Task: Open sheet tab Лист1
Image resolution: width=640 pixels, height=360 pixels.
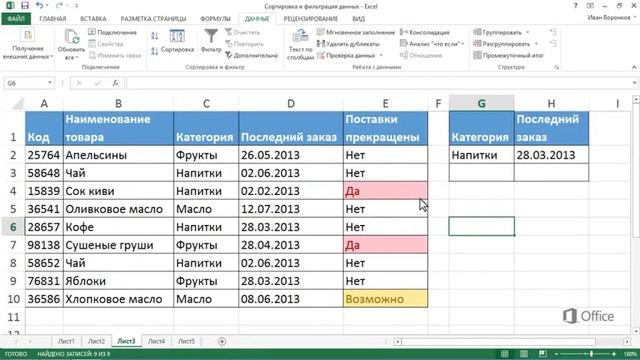Action: [66, 341]
